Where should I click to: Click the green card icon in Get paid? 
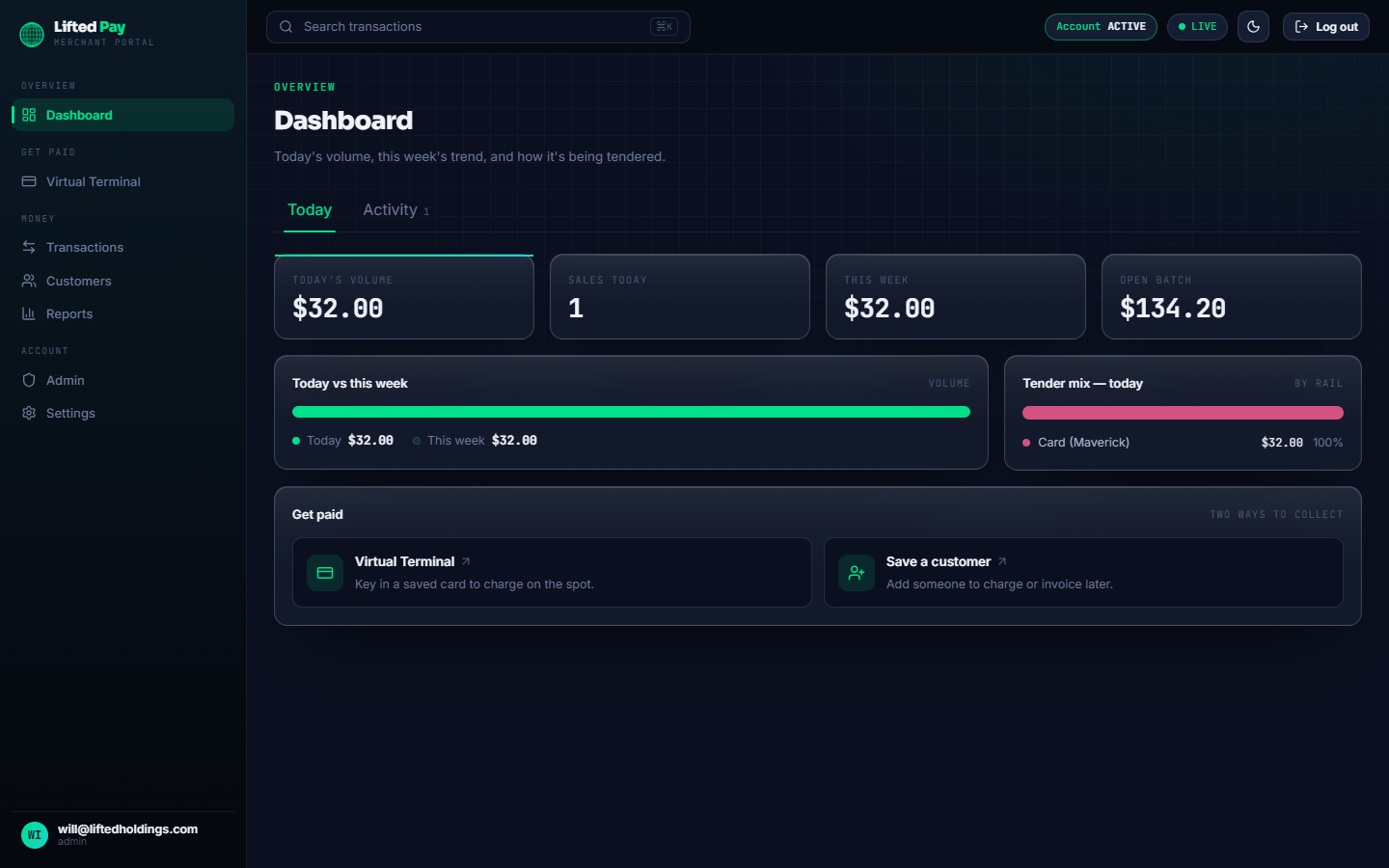click(325, 573)
